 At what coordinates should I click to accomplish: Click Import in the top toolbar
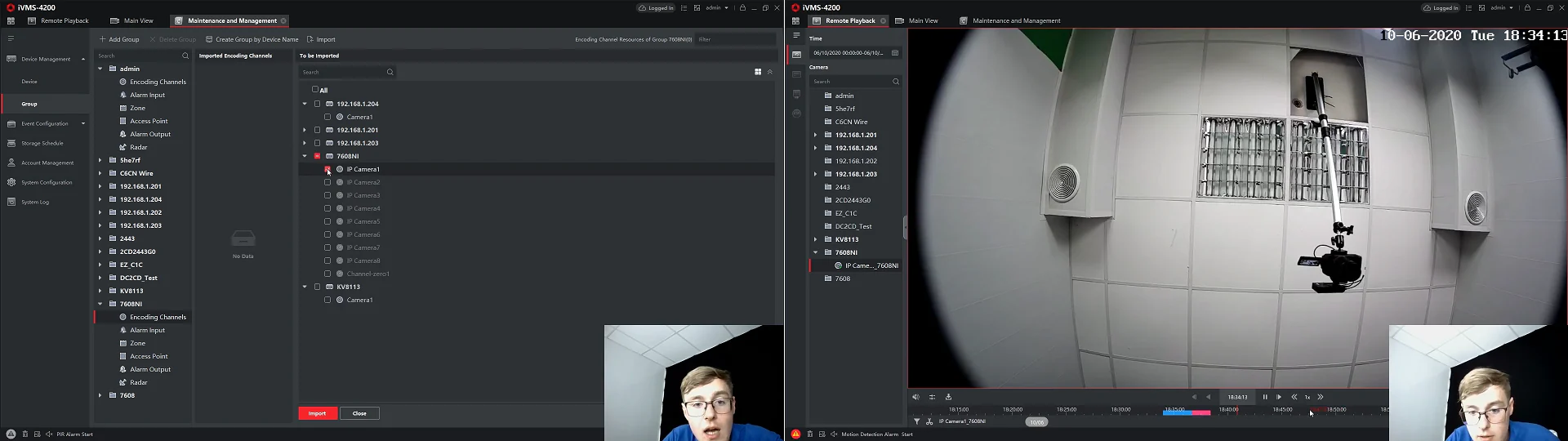click(x=321, y=39)
